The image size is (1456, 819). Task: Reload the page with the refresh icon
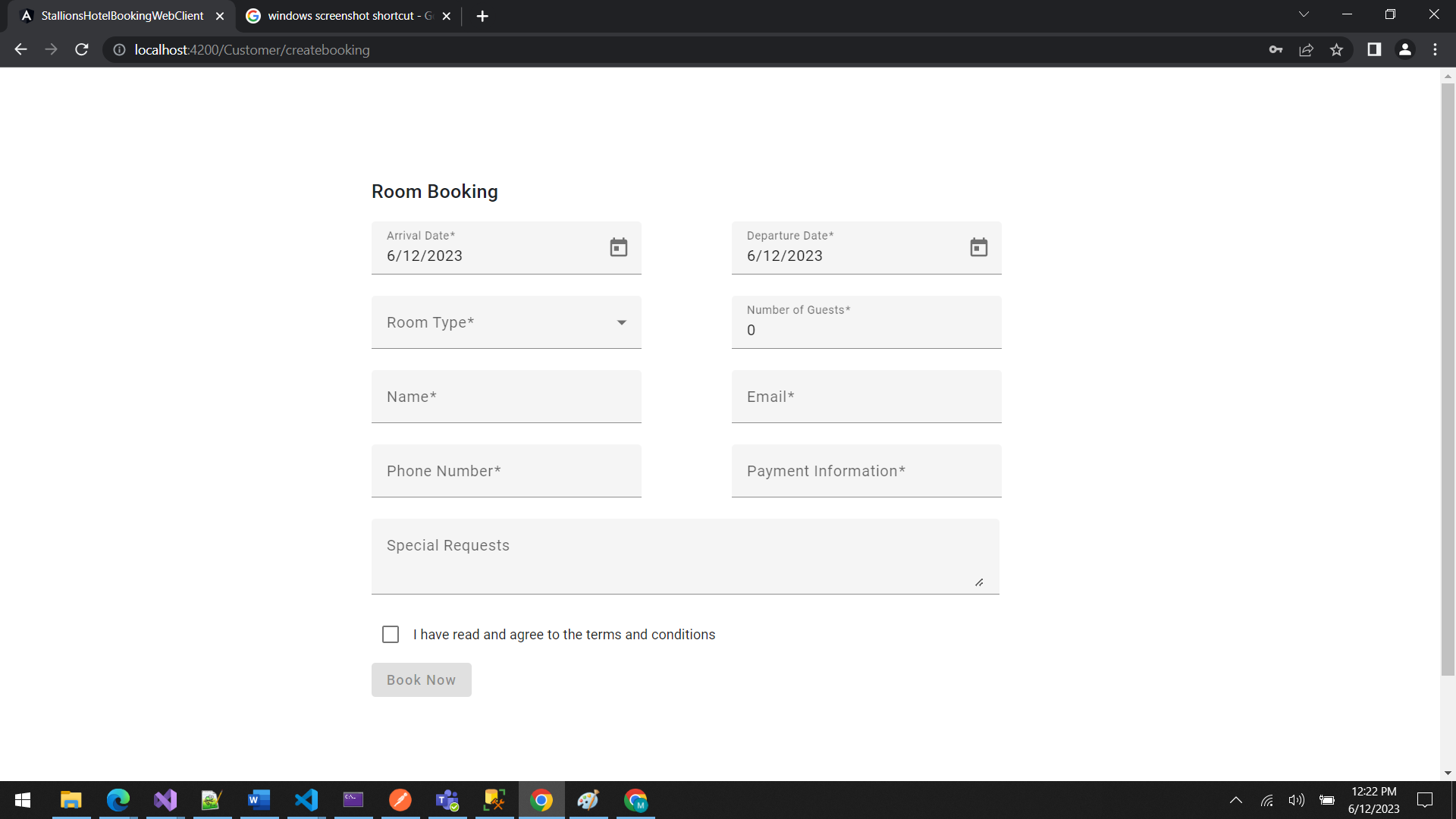(82, 49)
